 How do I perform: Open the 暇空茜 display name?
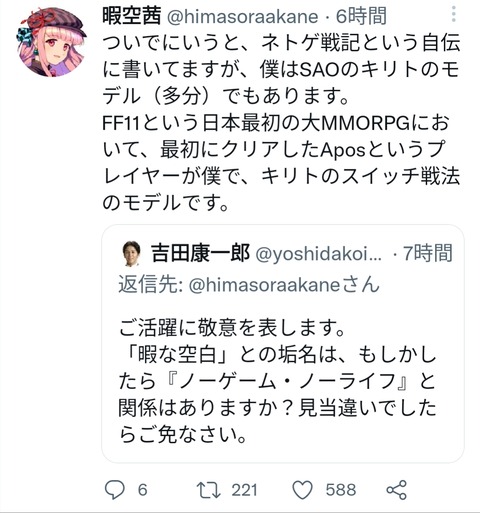point(132,16)
